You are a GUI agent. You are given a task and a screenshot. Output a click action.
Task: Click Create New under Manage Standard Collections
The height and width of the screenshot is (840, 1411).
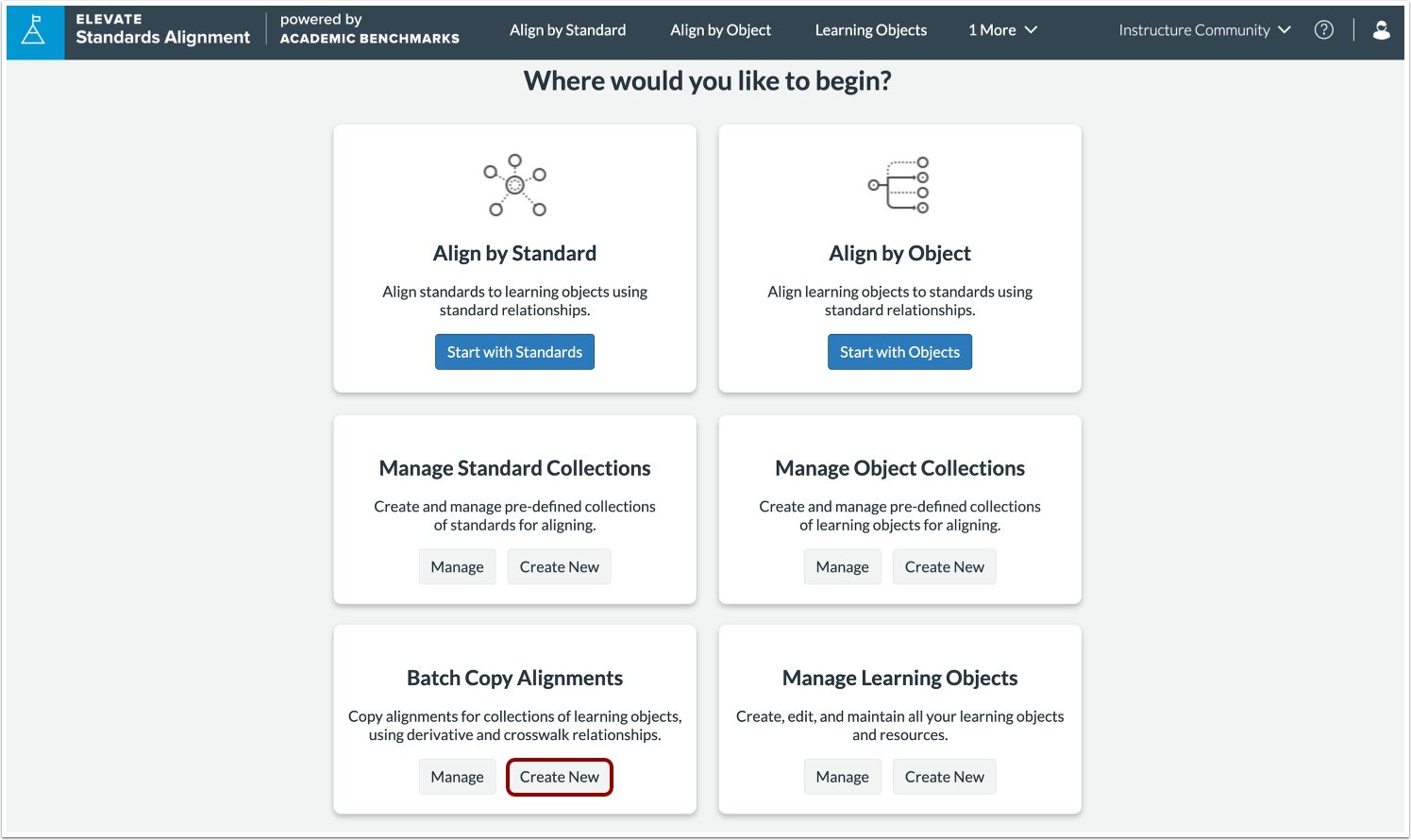559,566
